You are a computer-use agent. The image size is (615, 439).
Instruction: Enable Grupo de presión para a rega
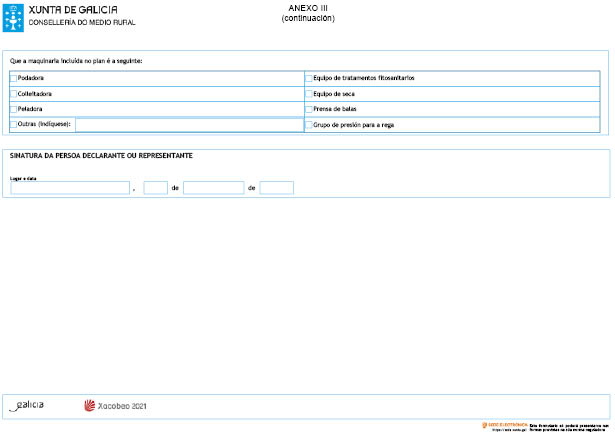coord(309,125)
